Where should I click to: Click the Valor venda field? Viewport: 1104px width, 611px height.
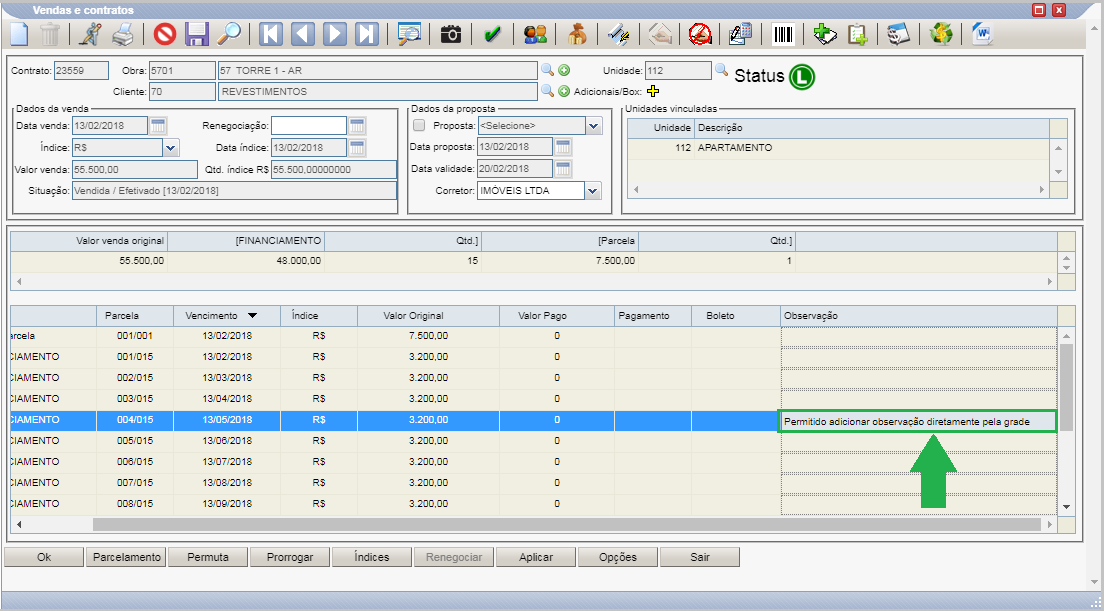(135, 170)
